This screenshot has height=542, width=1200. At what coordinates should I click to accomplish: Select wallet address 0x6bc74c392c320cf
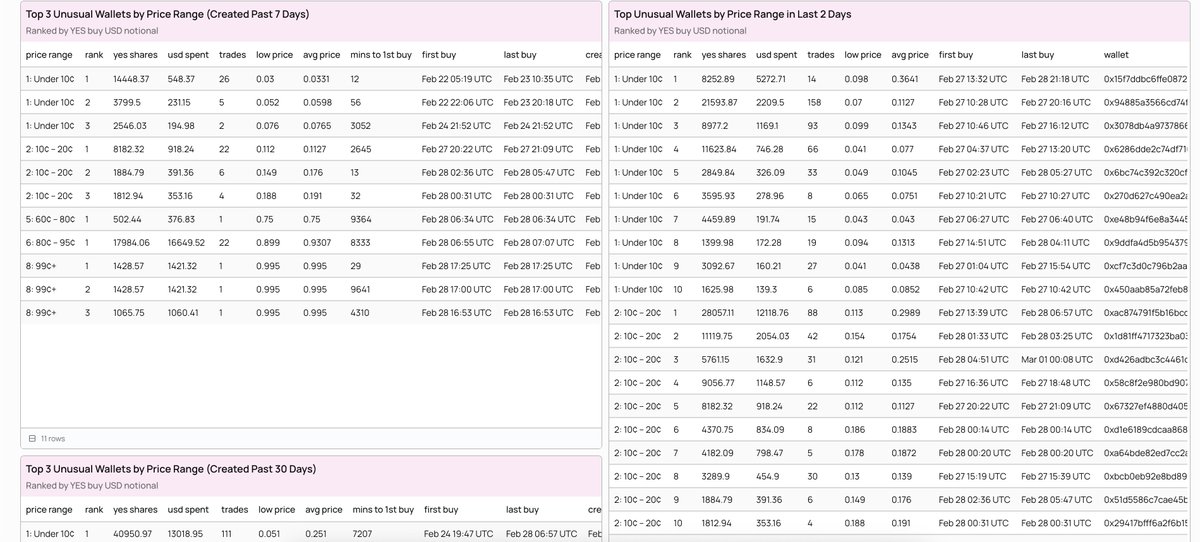click(1145, 172)
